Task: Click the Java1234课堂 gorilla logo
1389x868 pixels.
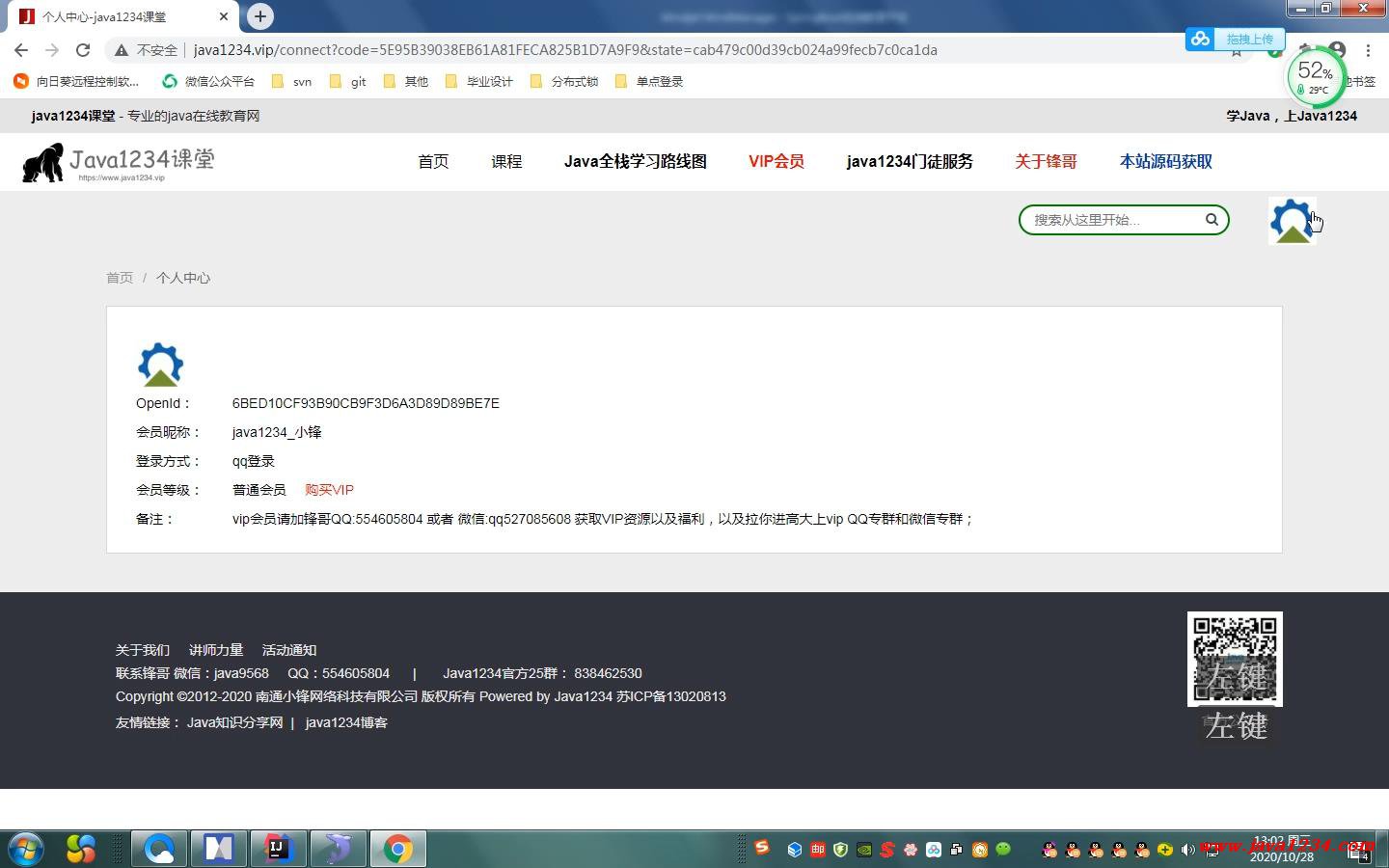Action: [118, 162]
